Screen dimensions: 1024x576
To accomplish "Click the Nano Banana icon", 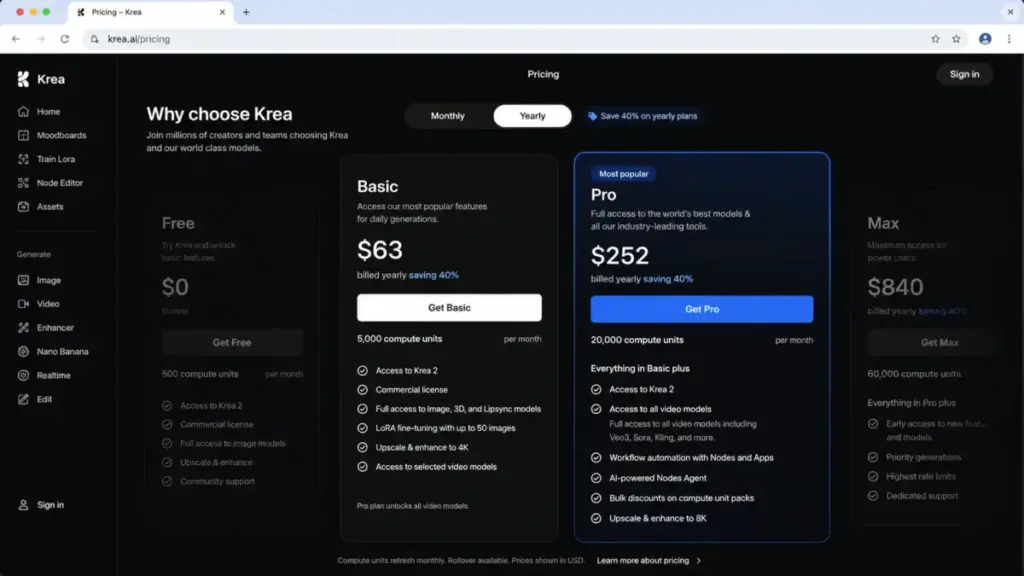I will [x=24, y=351].
